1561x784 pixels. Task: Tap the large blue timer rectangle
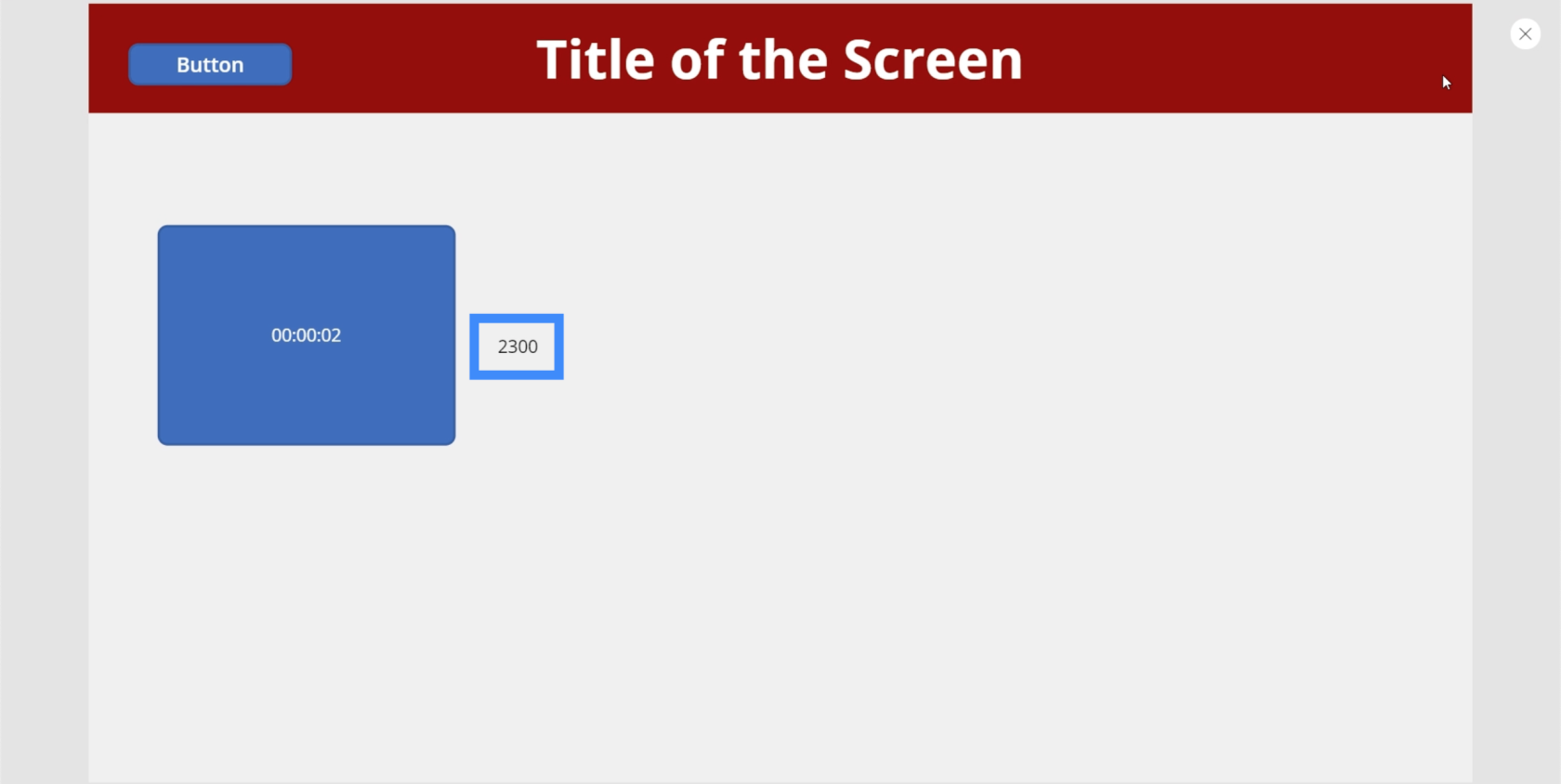tap(307, 335)
